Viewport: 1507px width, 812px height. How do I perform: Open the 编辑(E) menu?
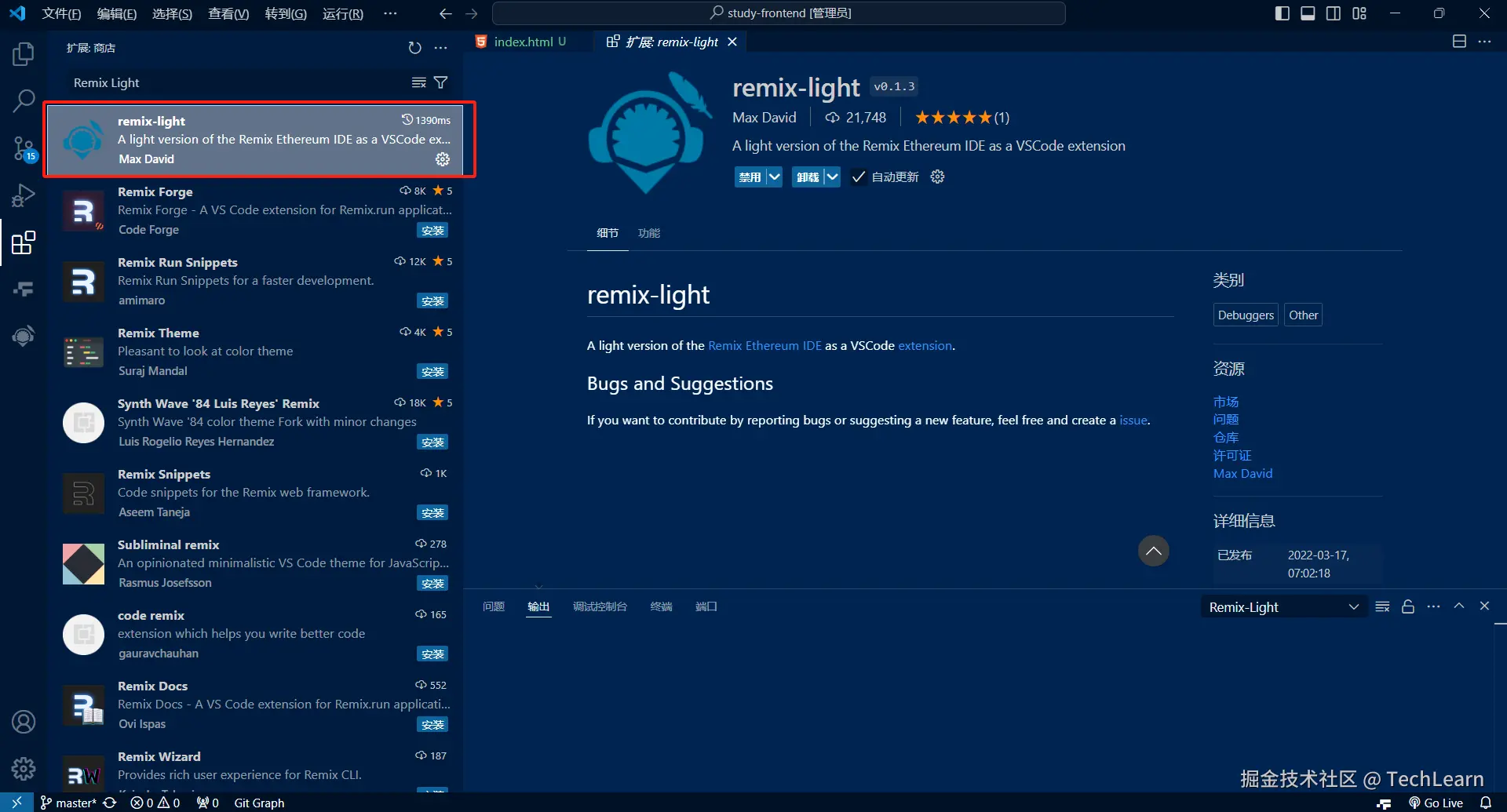pos(117,13)
